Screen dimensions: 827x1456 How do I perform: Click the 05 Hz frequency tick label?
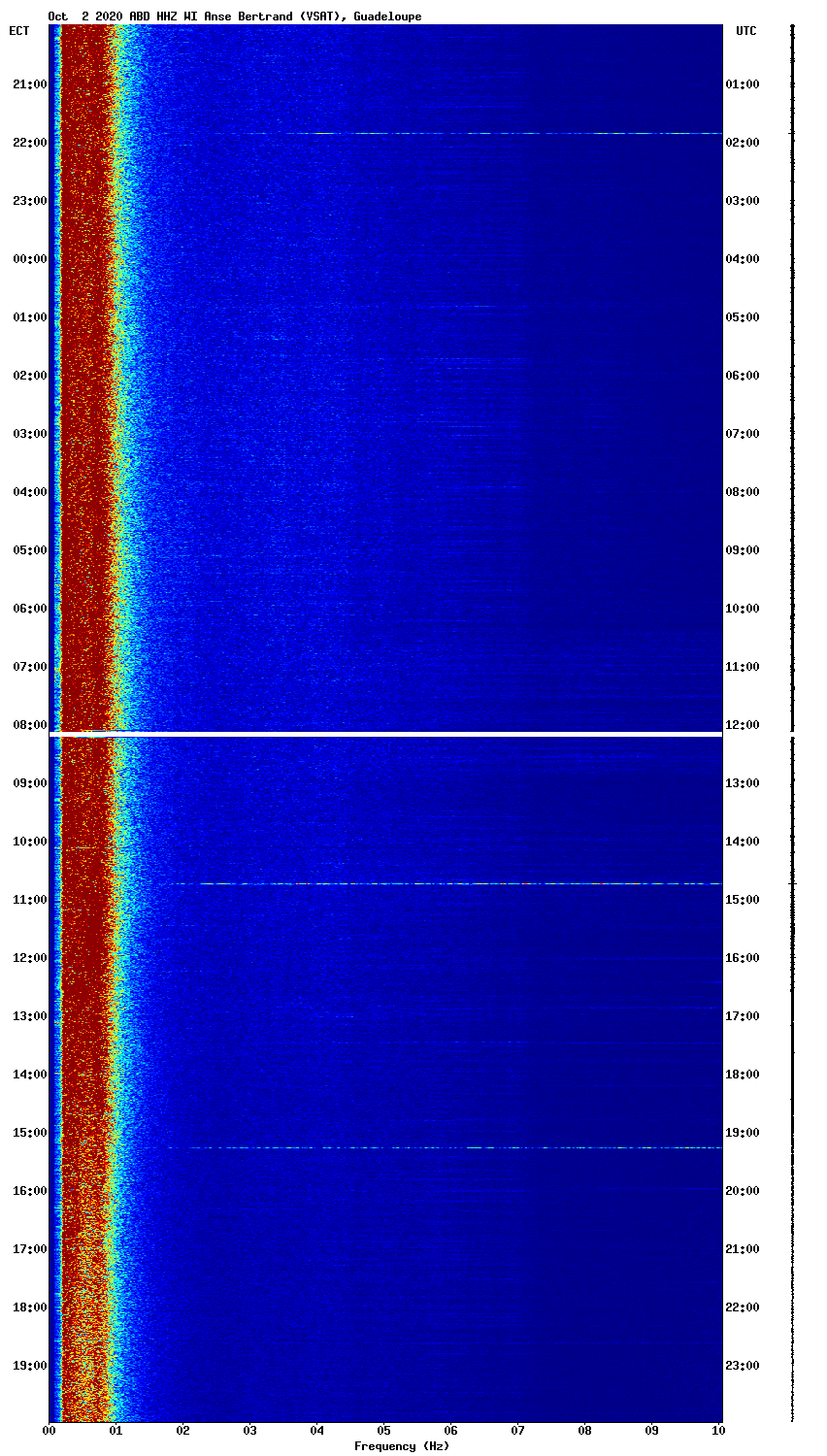coord(384,1431)
